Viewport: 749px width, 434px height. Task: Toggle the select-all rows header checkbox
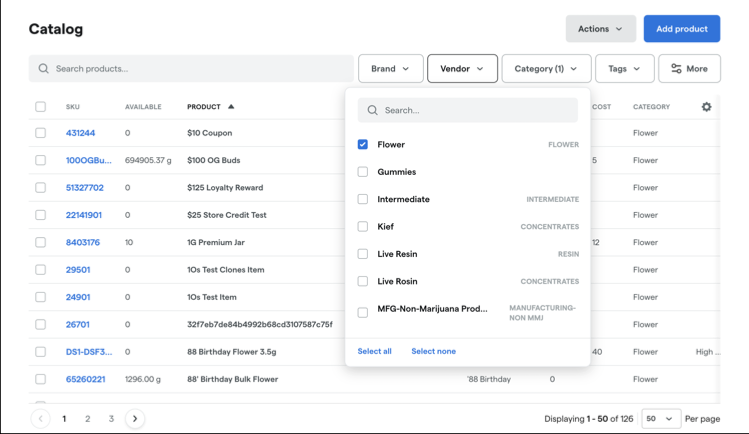41,106
